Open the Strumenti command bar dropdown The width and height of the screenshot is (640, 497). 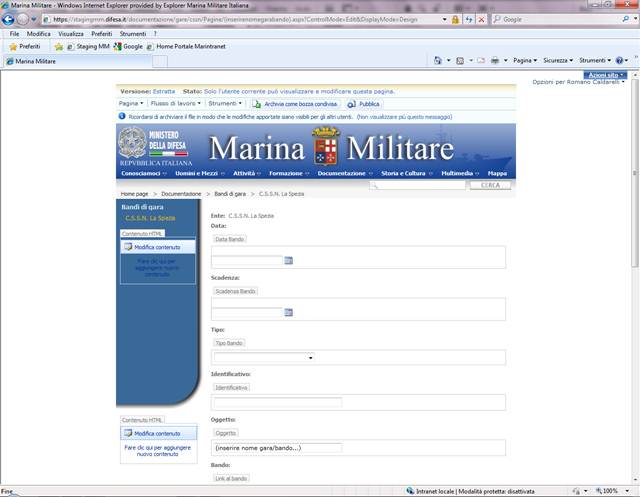(595, 60)
